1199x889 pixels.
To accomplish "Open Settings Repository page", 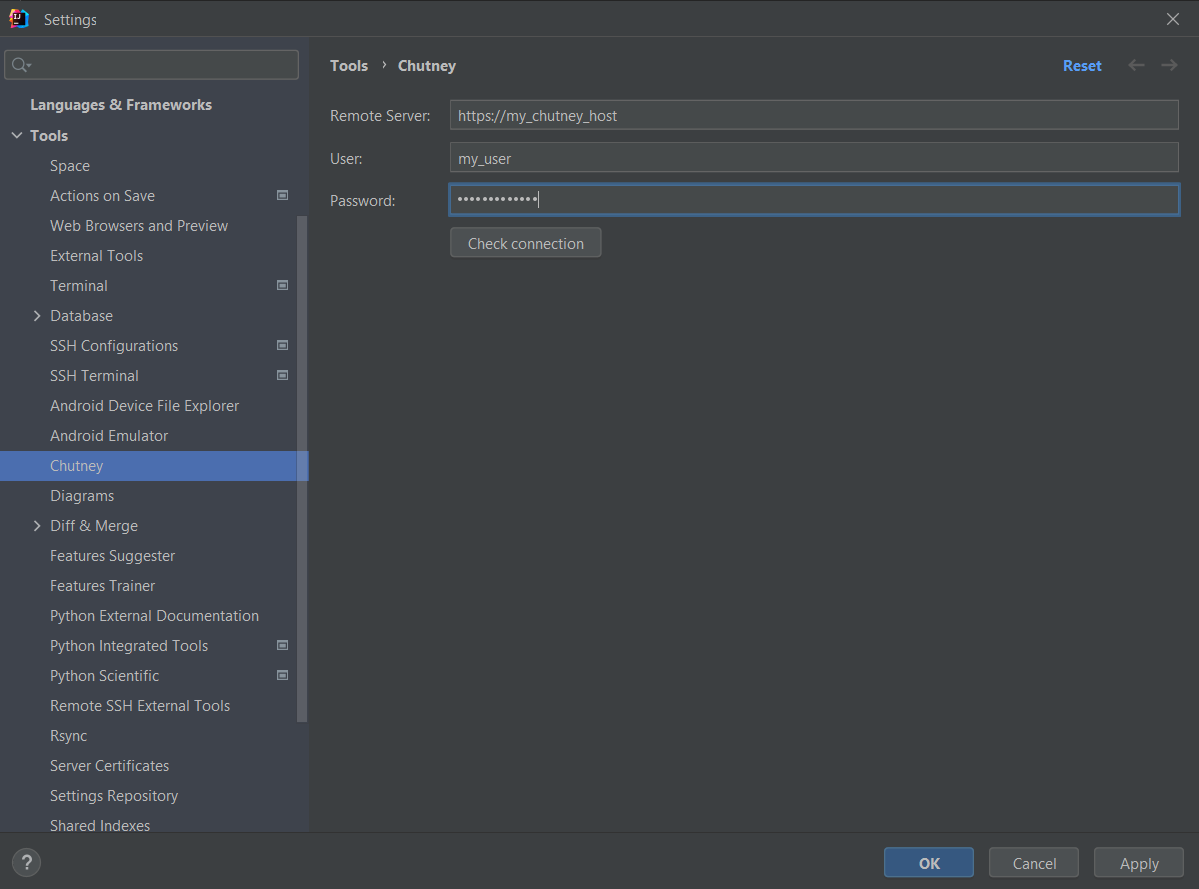I will click(x=114, y=796).
